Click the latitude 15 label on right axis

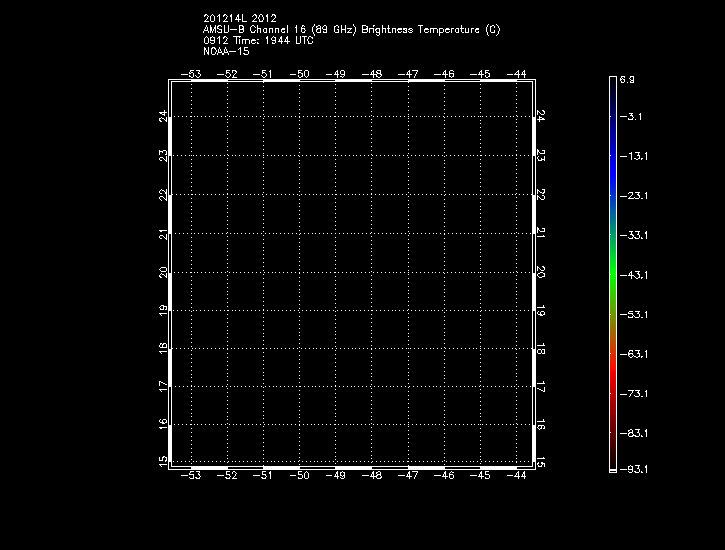tap(540, 462)
